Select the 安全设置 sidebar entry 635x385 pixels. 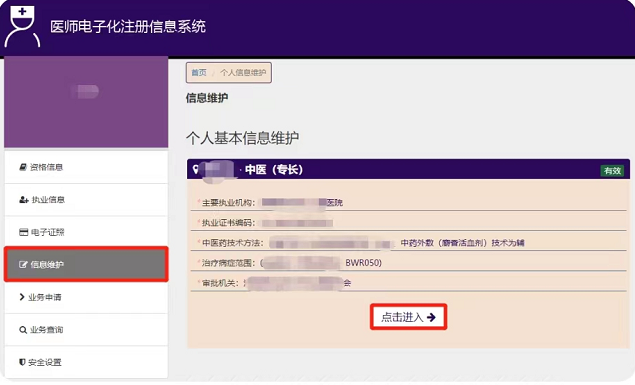86,362
